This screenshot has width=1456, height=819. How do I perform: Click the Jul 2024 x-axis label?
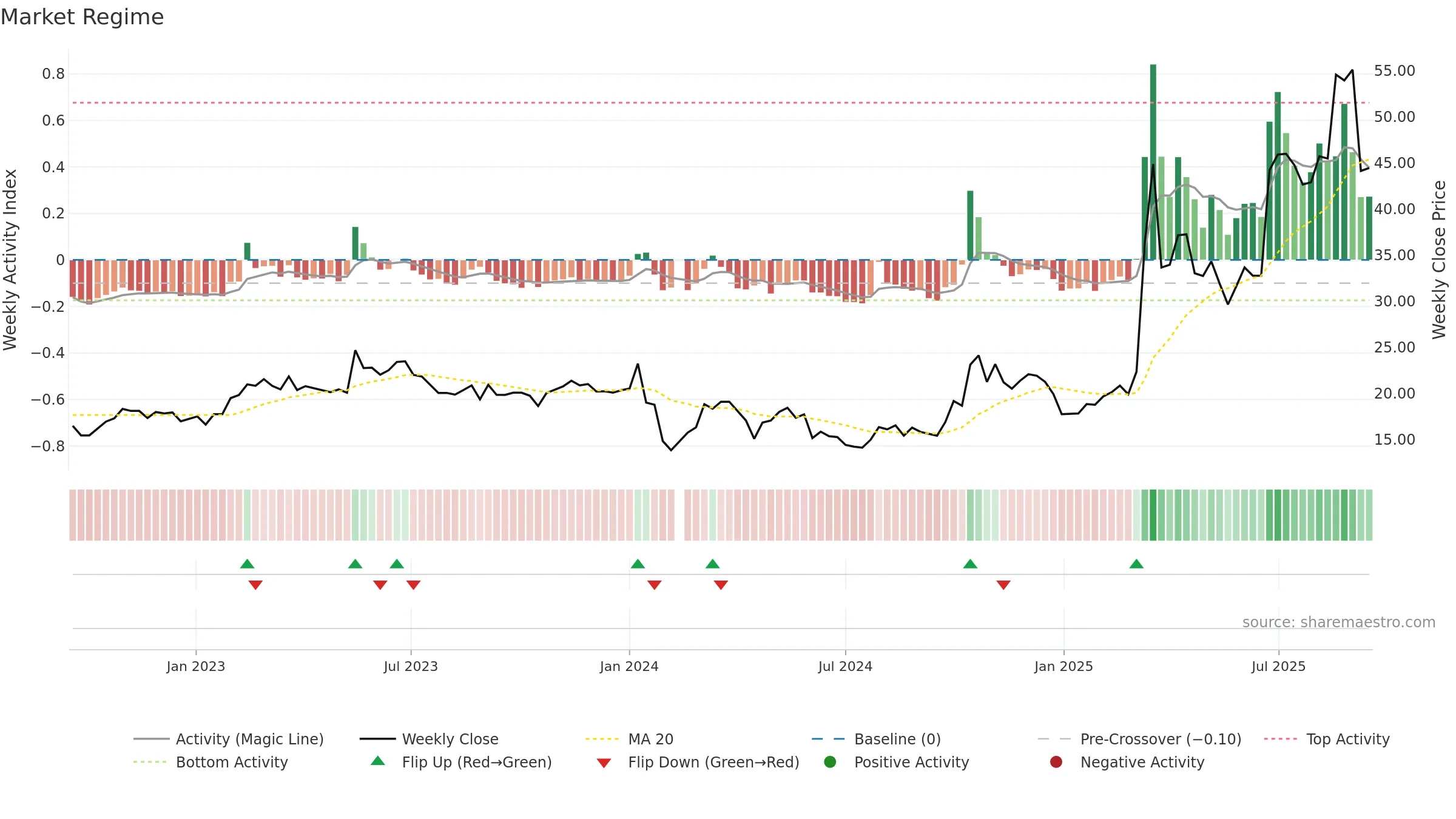pyautogui.click(x=845, y=666)
